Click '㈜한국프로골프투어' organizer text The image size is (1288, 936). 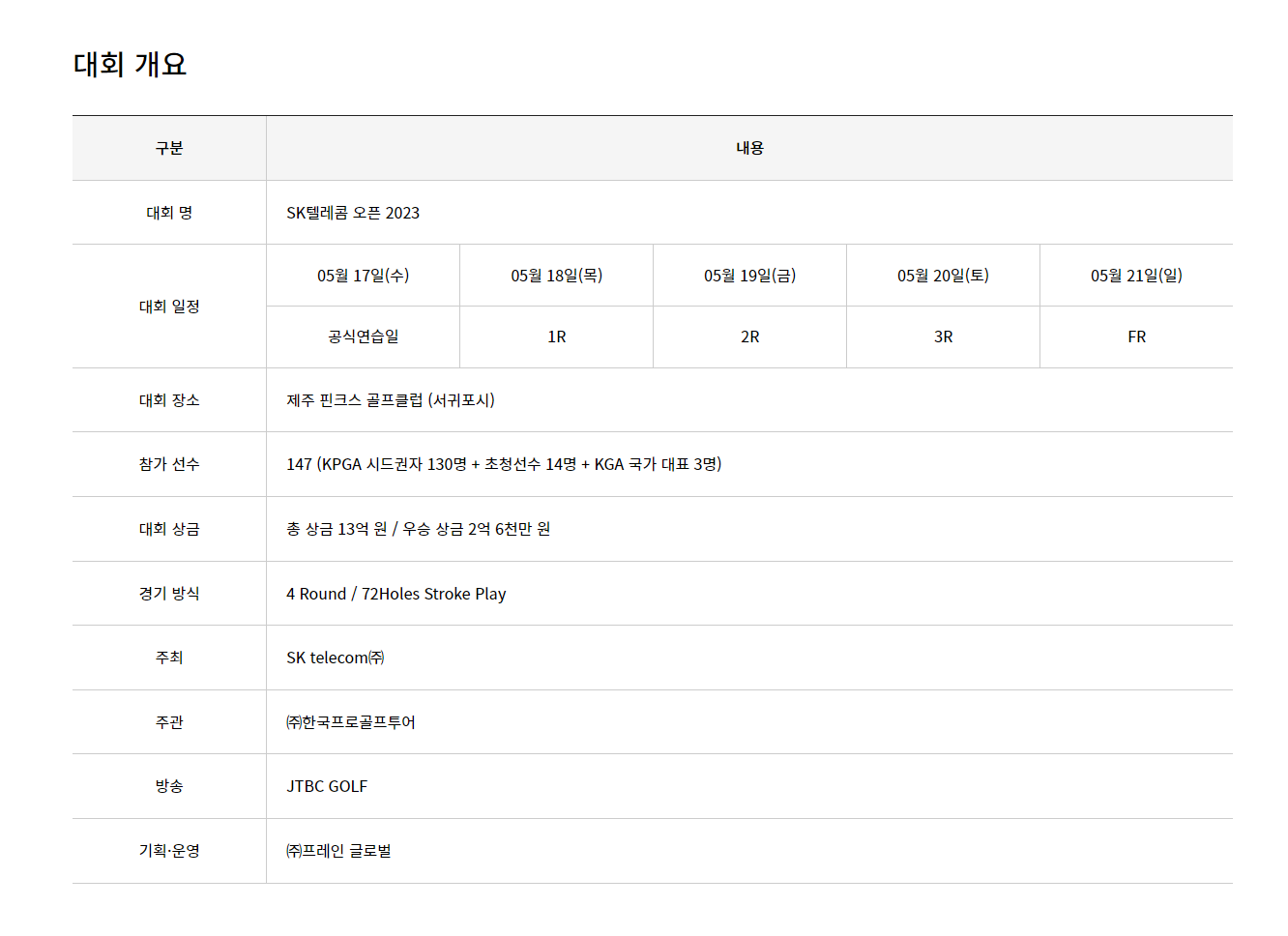point(351,722)
